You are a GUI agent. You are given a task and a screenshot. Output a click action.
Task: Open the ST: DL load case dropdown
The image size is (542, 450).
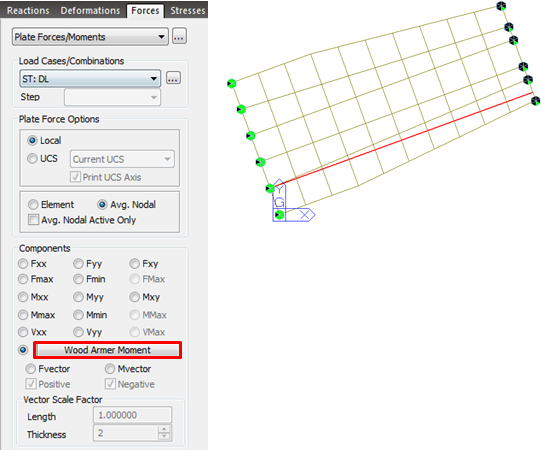point(90,78)
